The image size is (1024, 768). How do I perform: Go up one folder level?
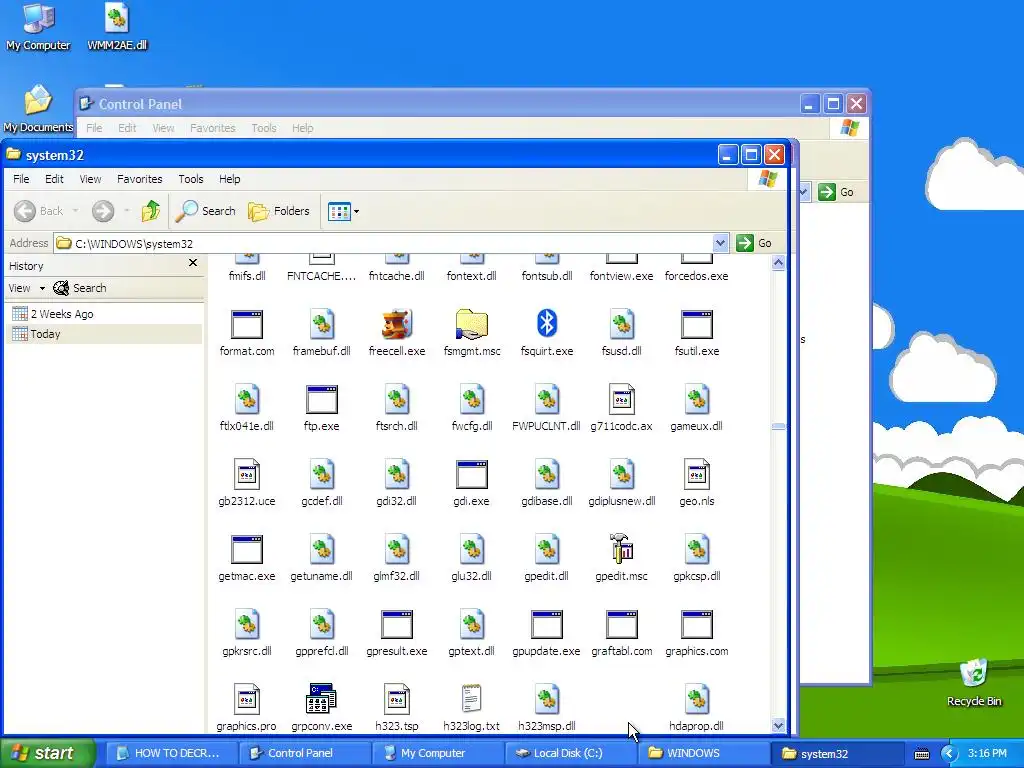click(x=151, y=211)
